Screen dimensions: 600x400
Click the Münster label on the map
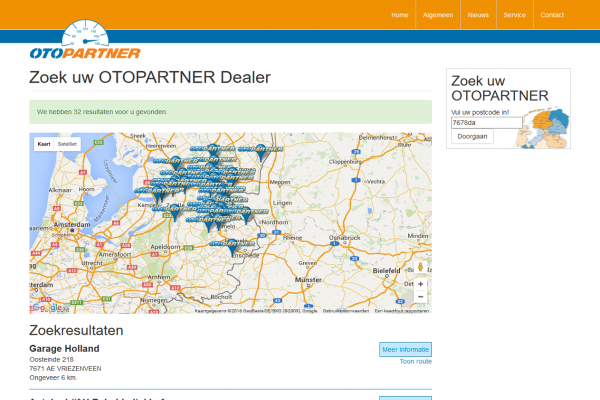click(x=308, y=280)
